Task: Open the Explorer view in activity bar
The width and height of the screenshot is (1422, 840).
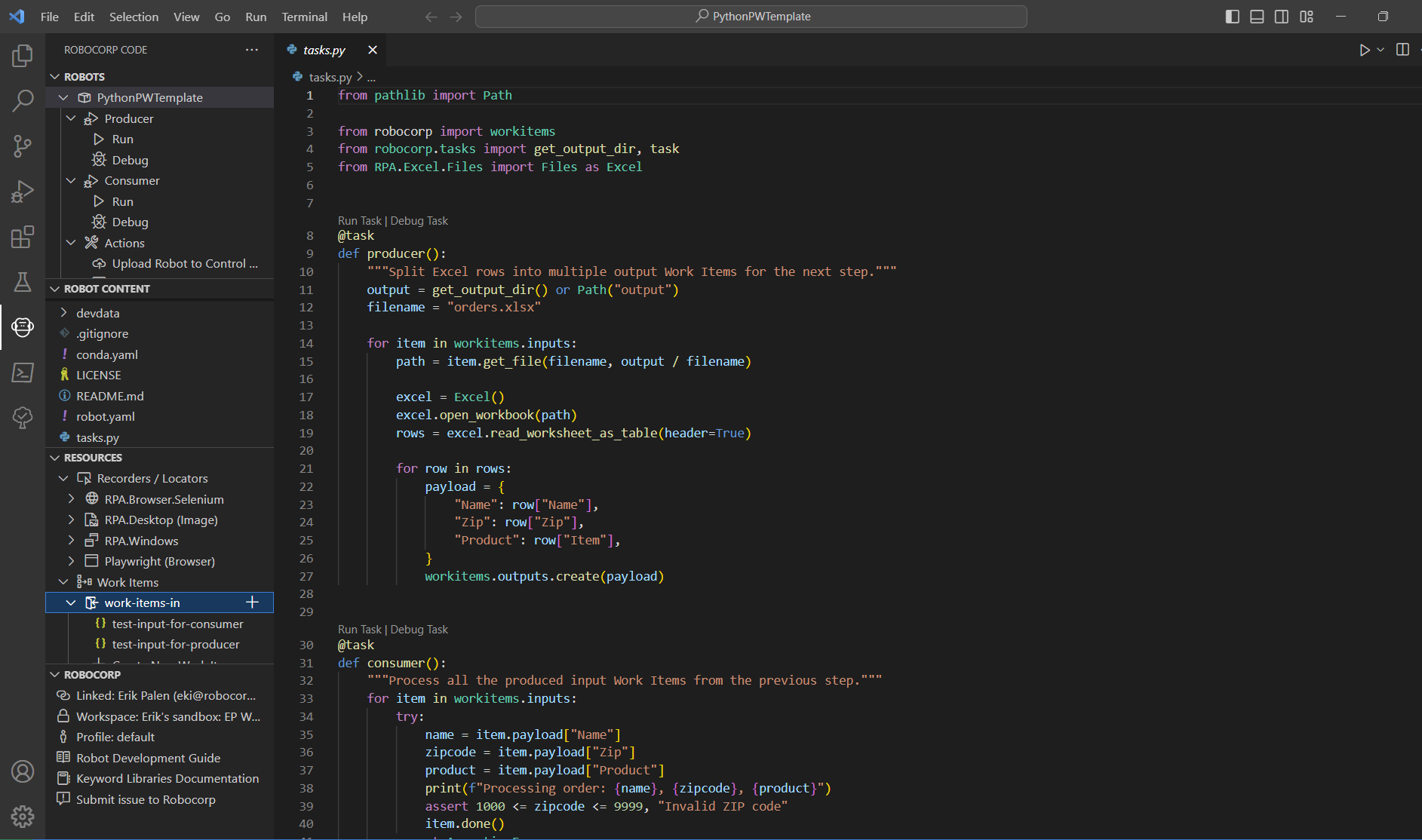Action: pos(23,55)
